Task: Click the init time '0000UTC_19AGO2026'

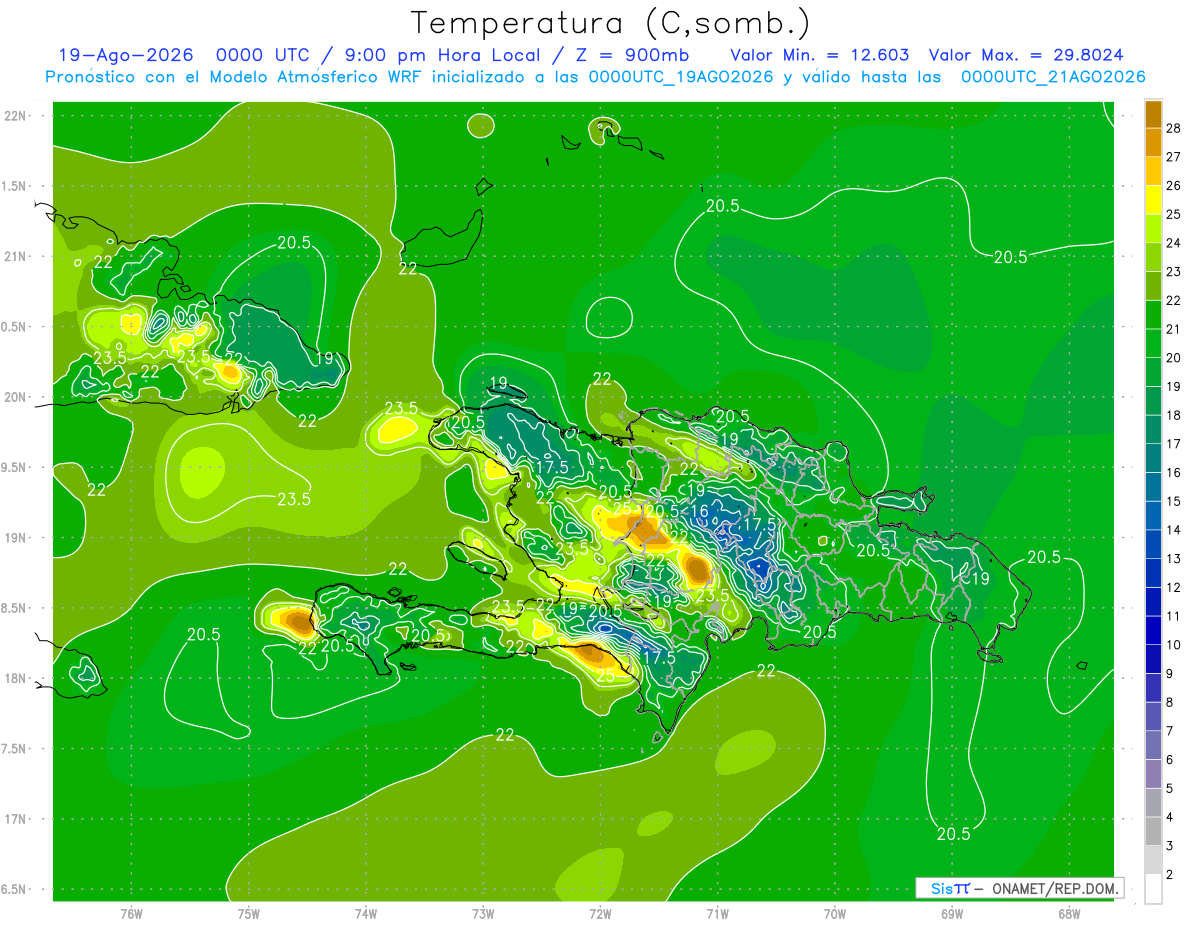Action: 681,77
